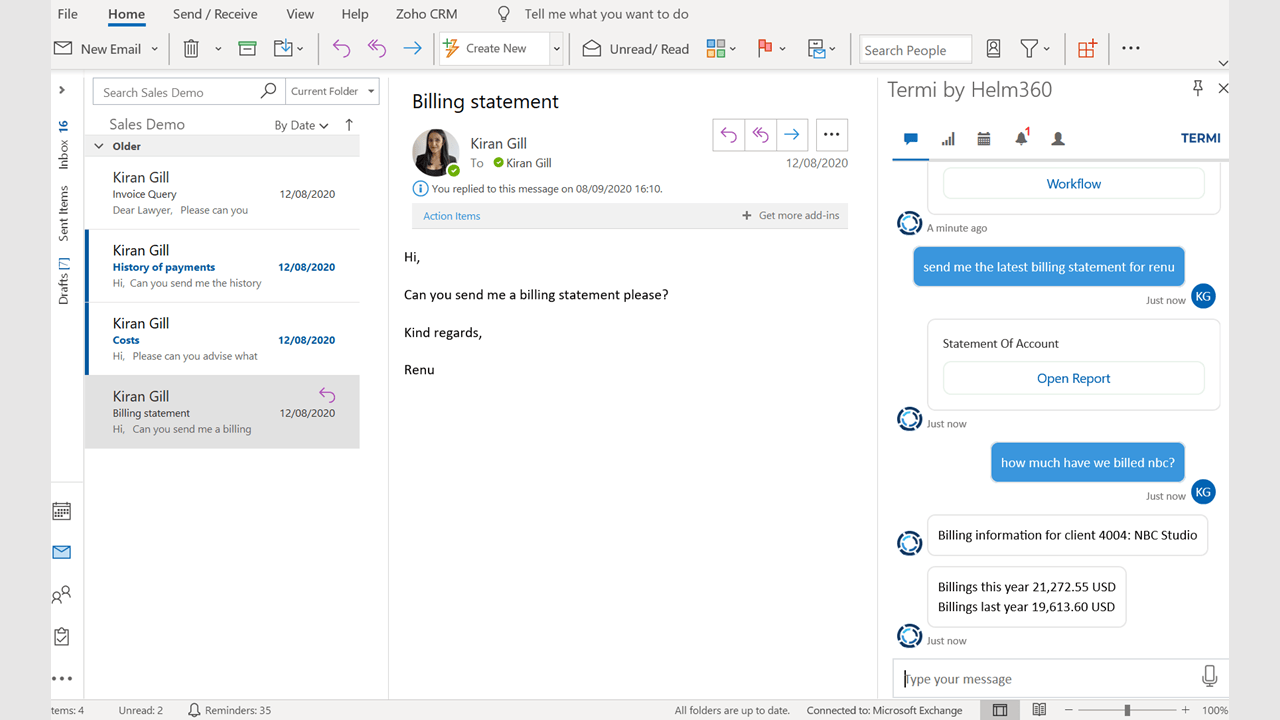Open the History of payments email
Screen dimensions: 1280x720
coord(222,266)
